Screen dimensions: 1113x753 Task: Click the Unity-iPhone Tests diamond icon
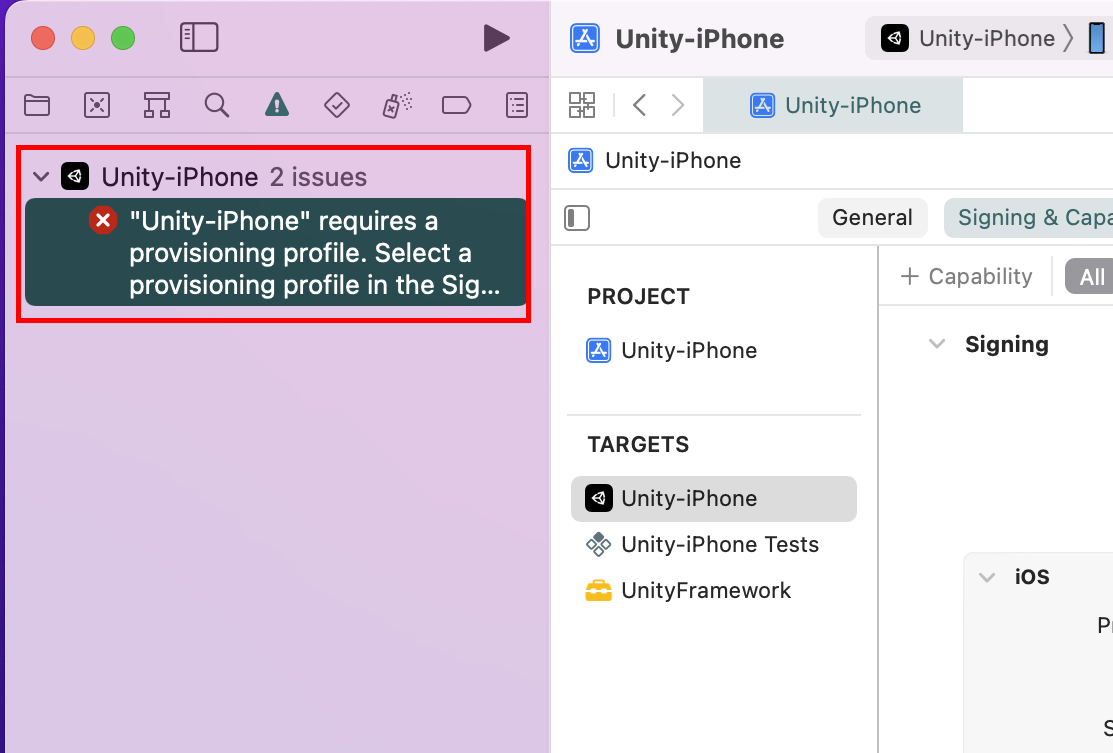pos(598,545)
